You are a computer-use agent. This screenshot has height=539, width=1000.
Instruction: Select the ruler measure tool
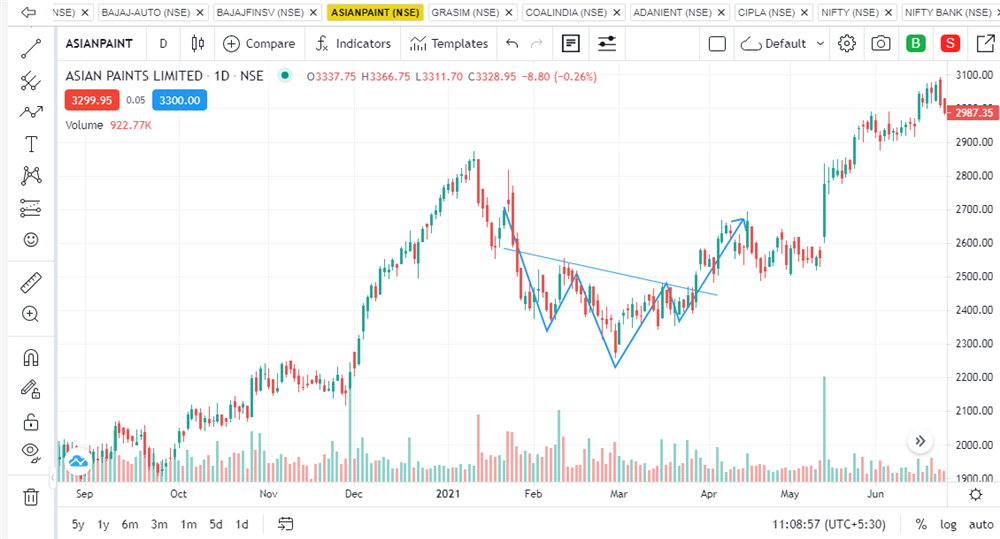pos(31,282)
